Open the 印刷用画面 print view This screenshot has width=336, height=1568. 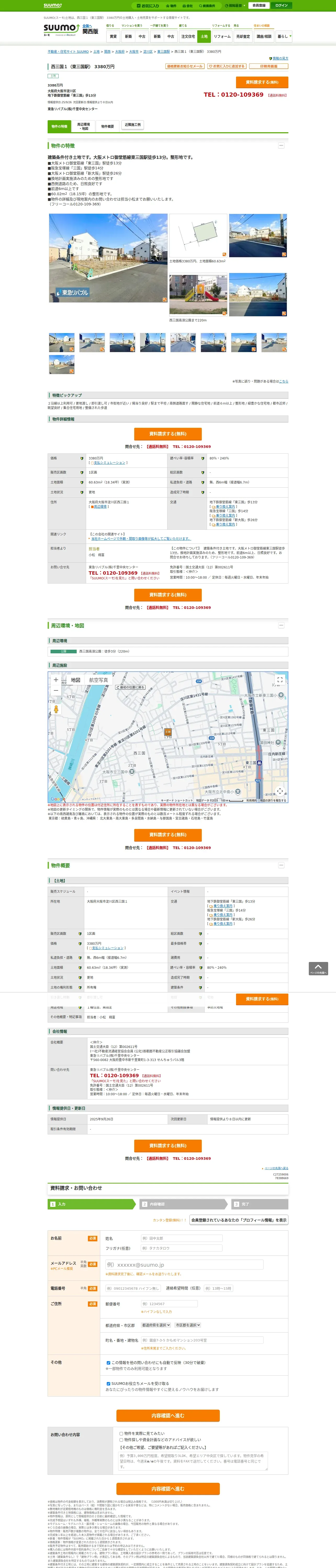269,66
